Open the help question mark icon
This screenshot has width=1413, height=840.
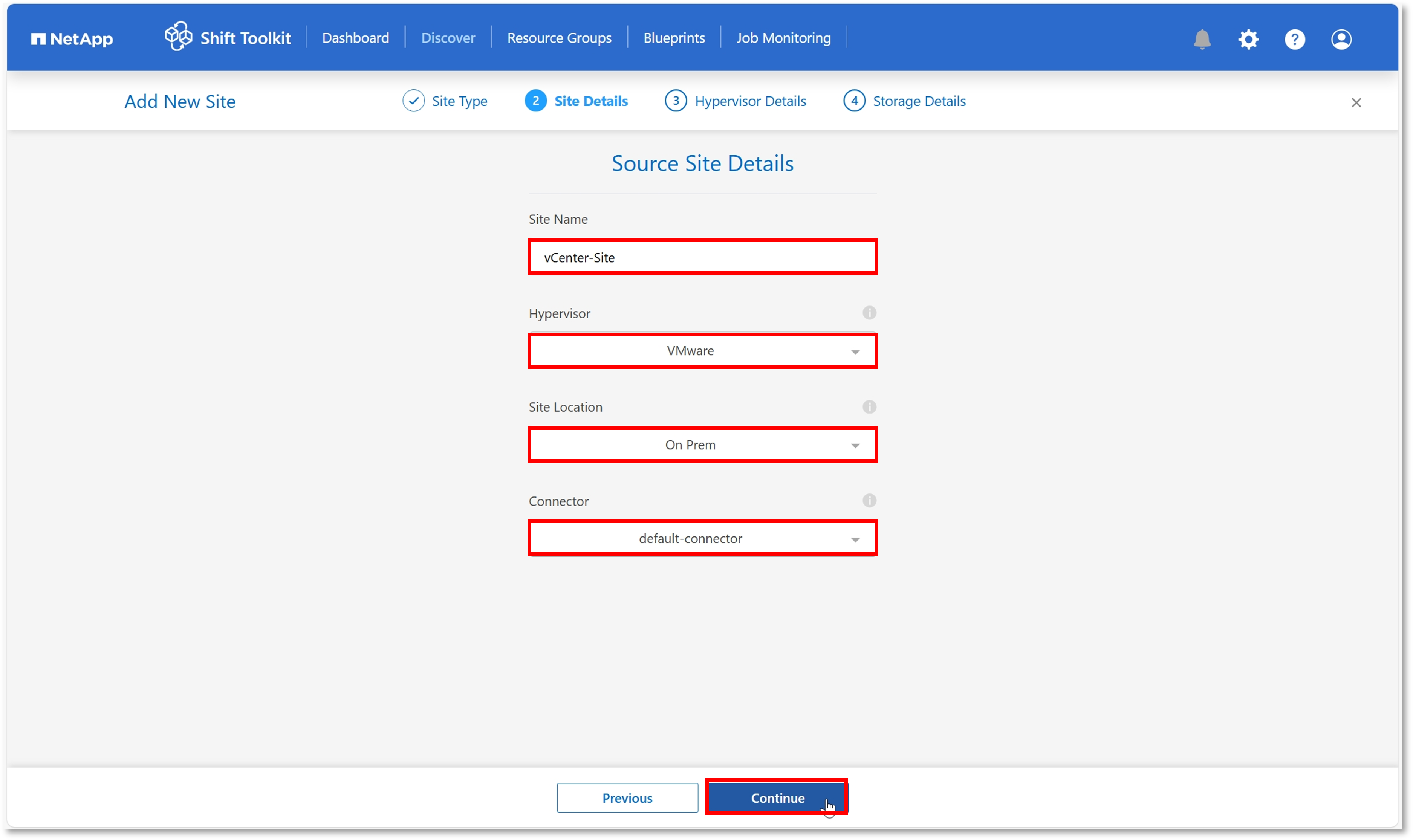(x=1294, y=39)
